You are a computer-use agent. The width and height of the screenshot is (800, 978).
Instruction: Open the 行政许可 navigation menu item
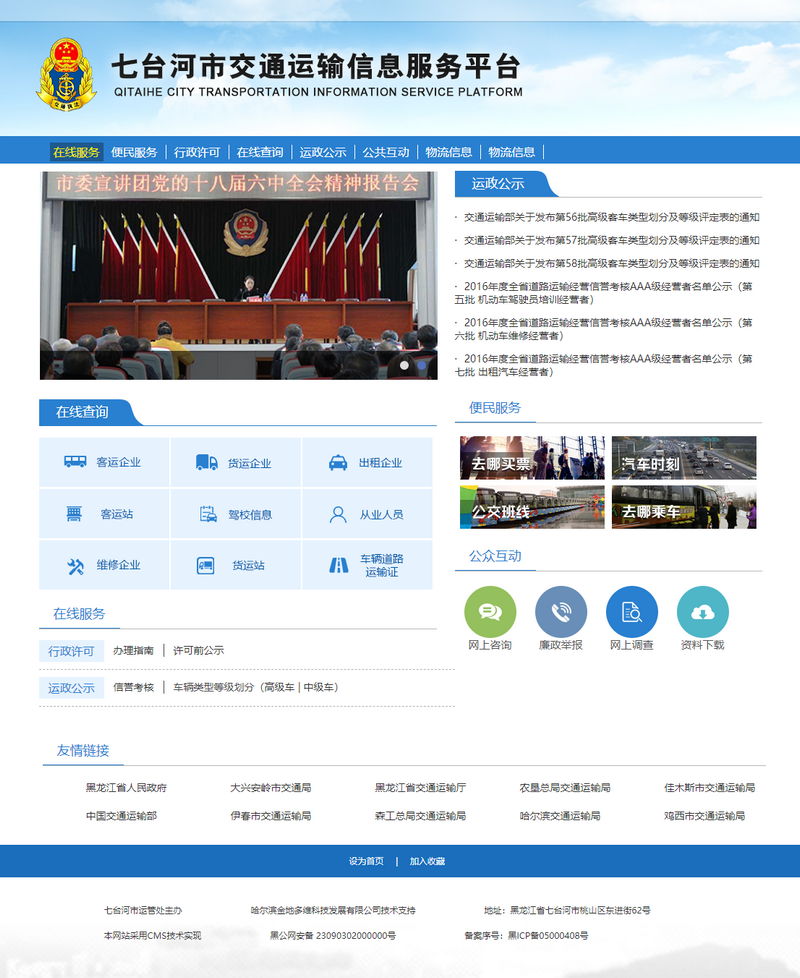pyautogui.click(x=197, y=152)
